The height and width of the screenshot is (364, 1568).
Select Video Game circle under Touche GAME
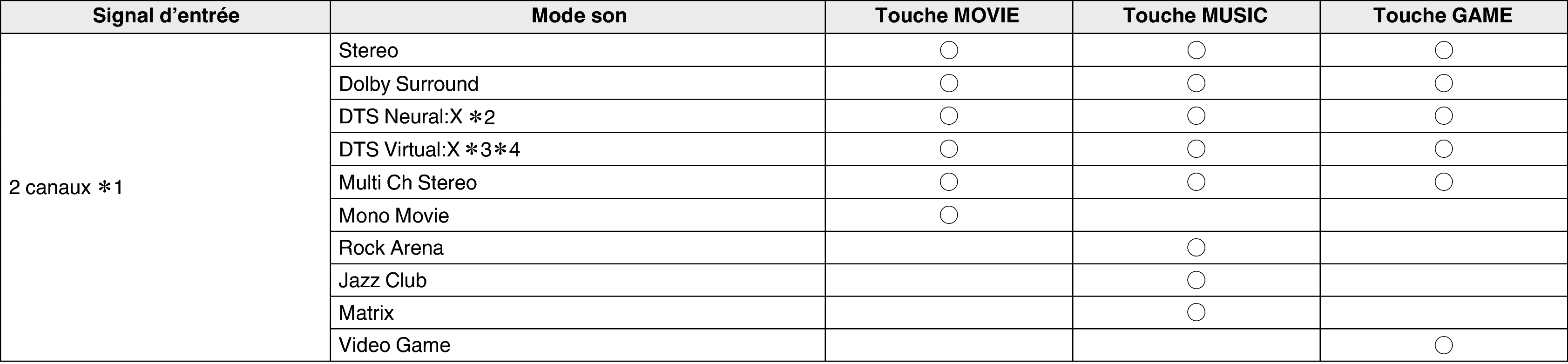coord(1443,345)
